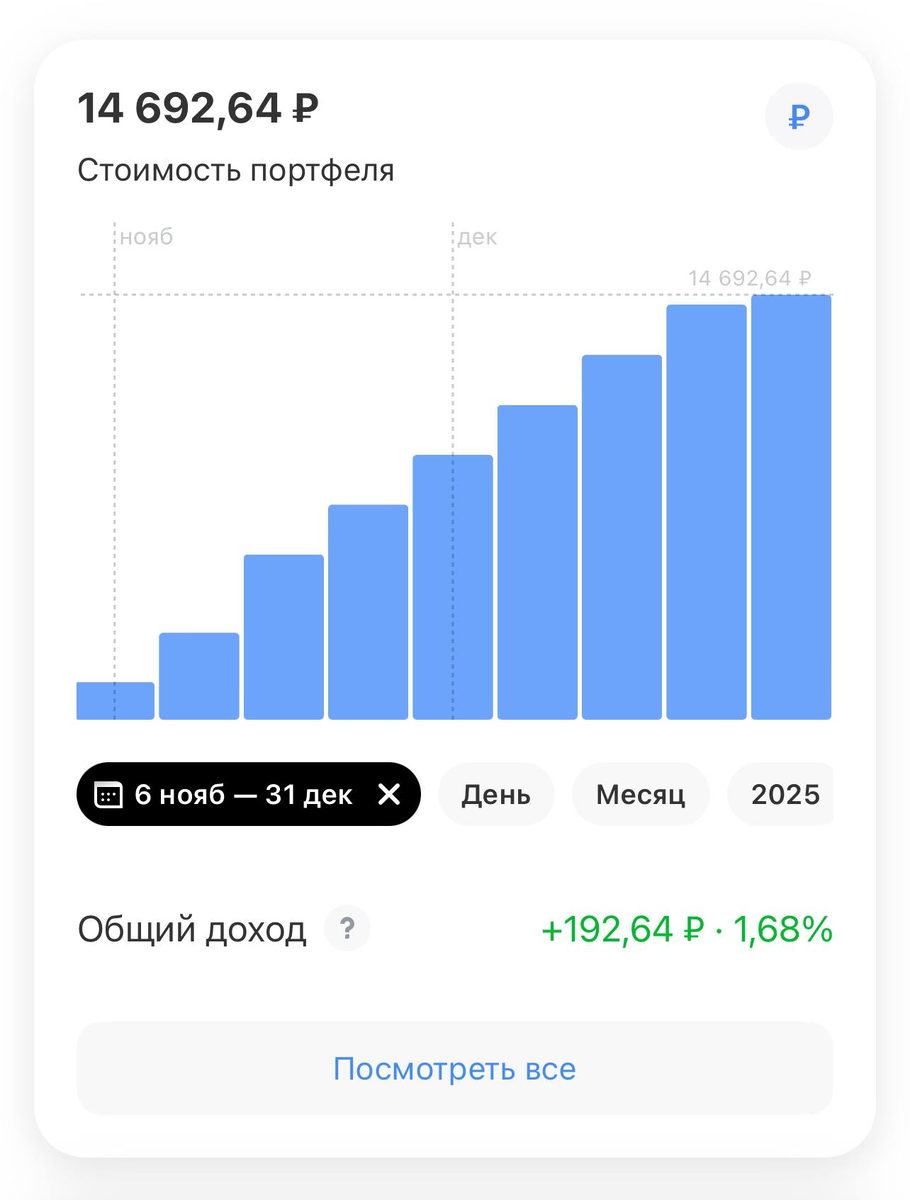Switch chart view to Месяц

(641, 794)
